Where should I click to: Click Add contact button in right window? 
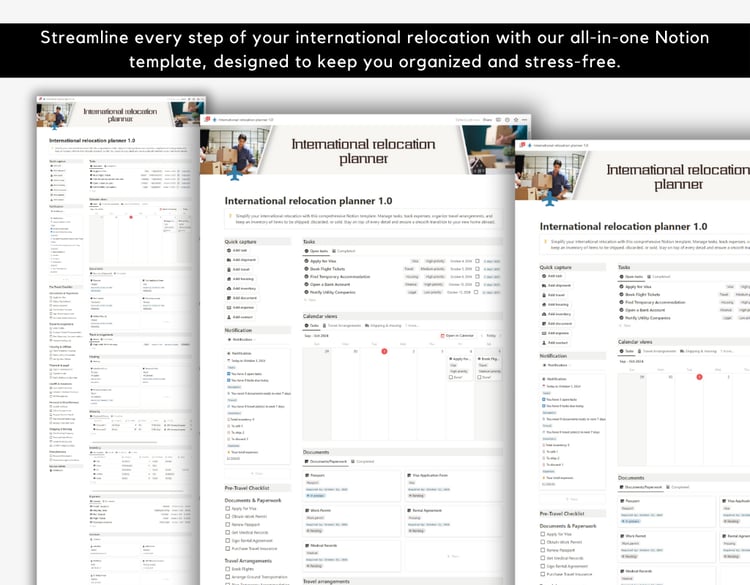click(555, 343)
